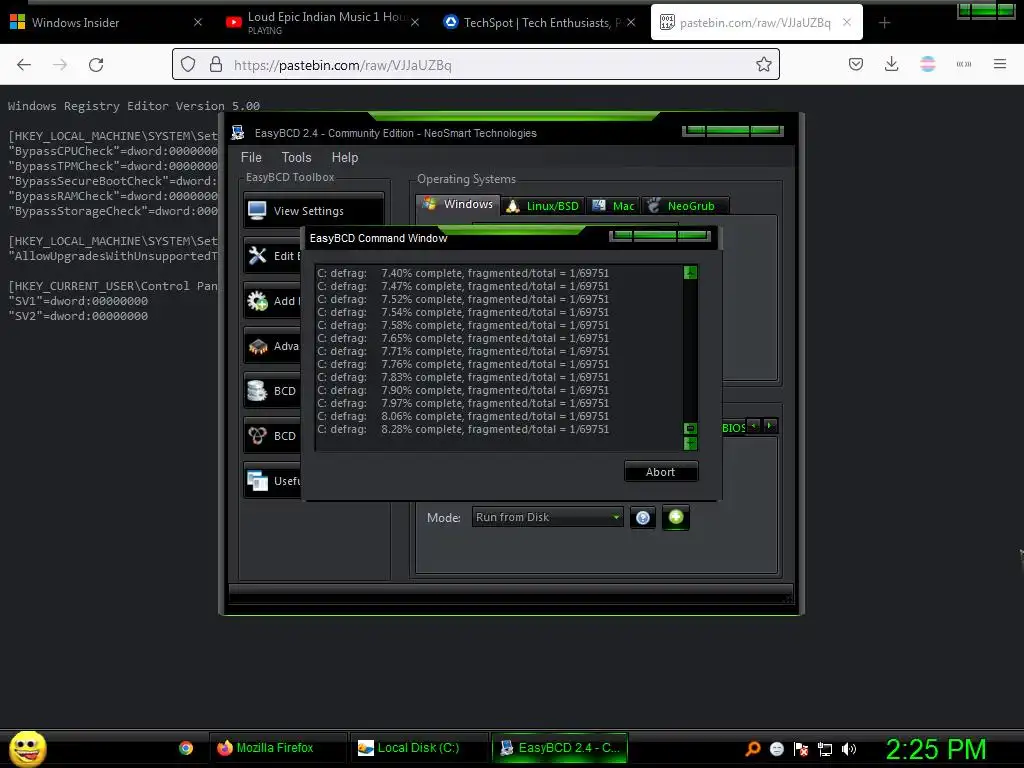
Task: Launch Chrome from the taskbar
Action: 186,748
